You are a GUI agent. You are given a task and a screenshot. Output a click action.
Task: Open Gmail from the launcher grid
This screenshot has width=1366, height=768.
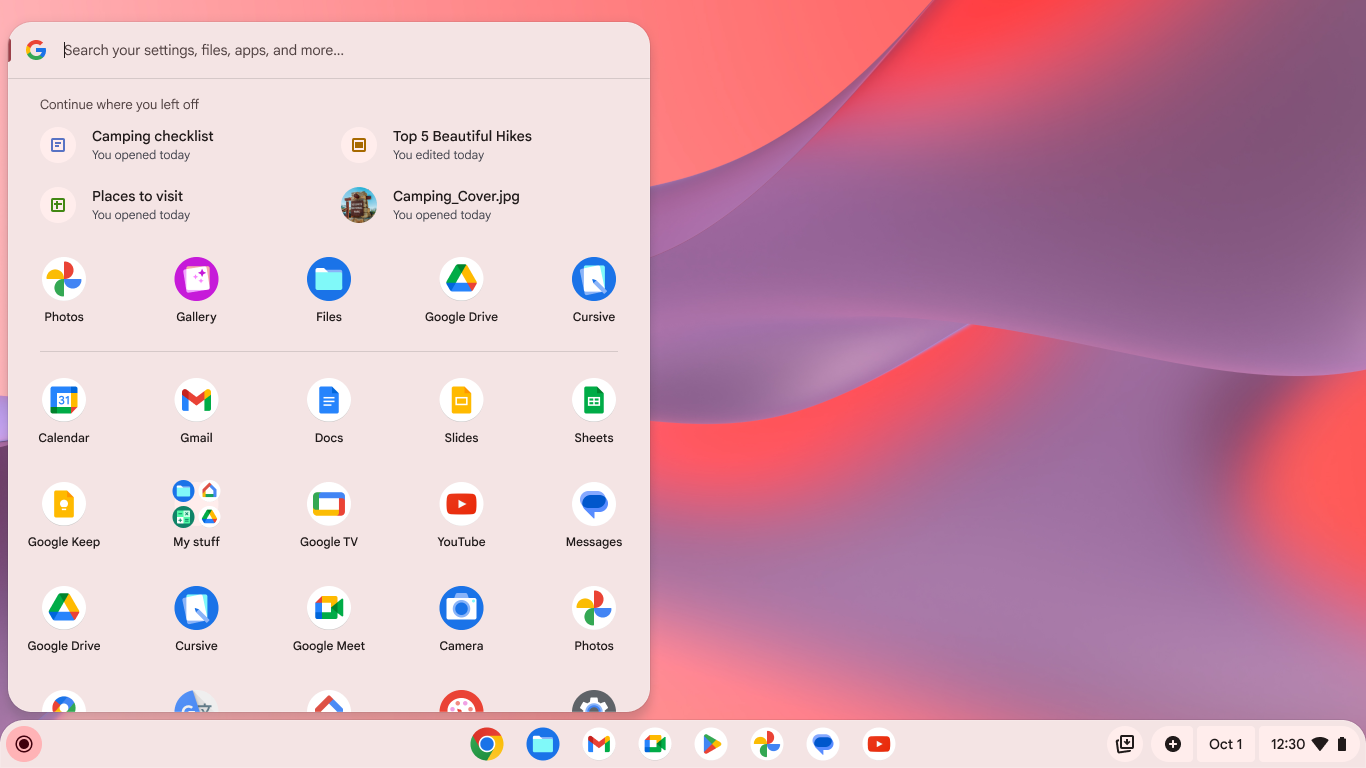click(x=196, y=400)
